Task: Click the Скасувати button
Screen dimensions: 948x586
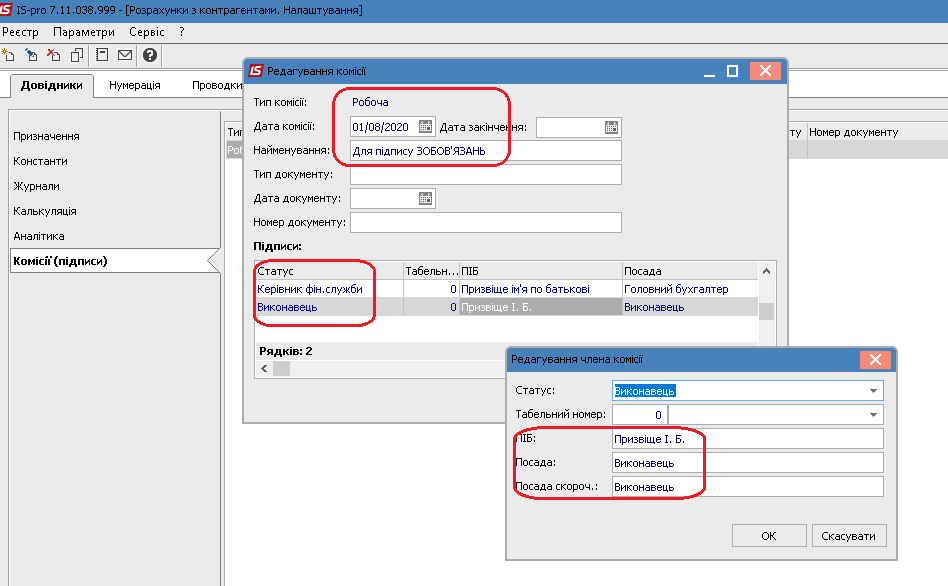Action: (849, 536)
